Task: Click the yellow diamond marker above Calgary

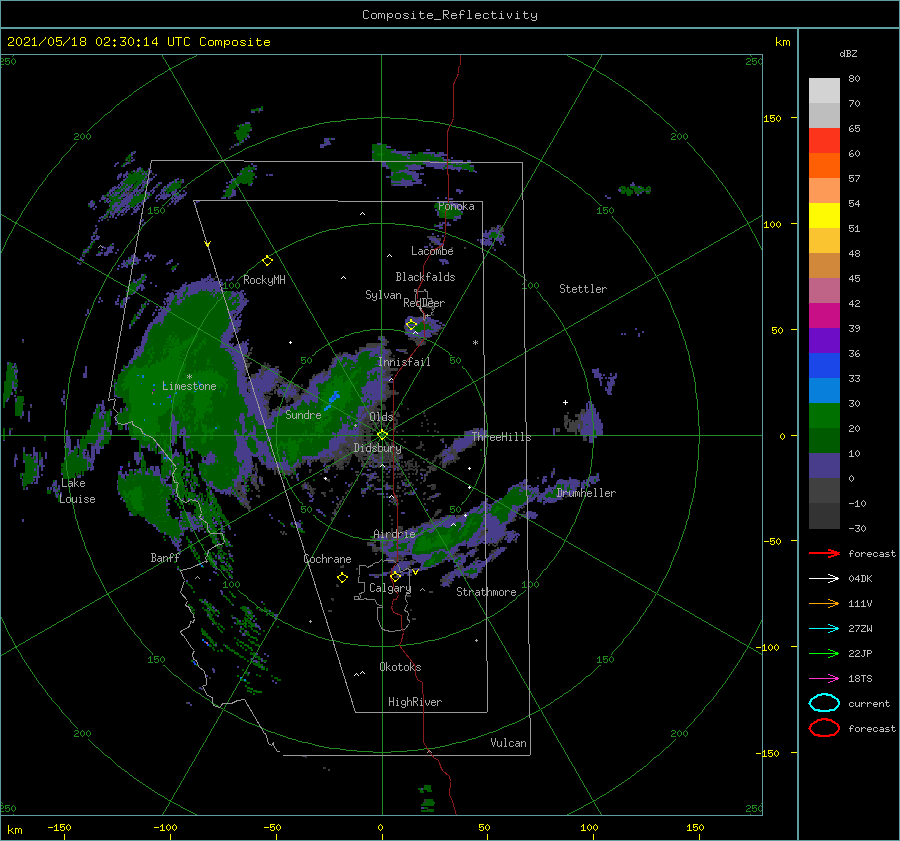Action: pos(395,576)
